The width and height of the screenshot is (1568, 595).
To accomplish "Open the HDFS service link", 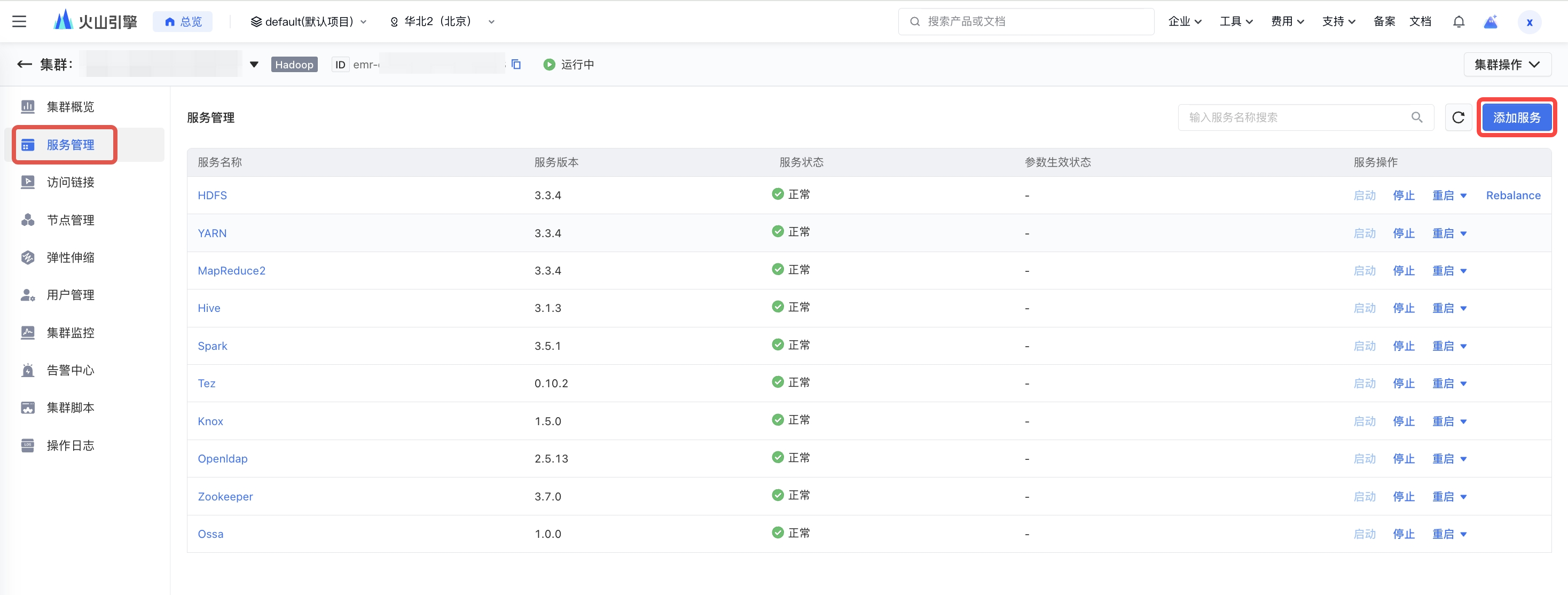I will pyautogui.click(x=212, y=195).
